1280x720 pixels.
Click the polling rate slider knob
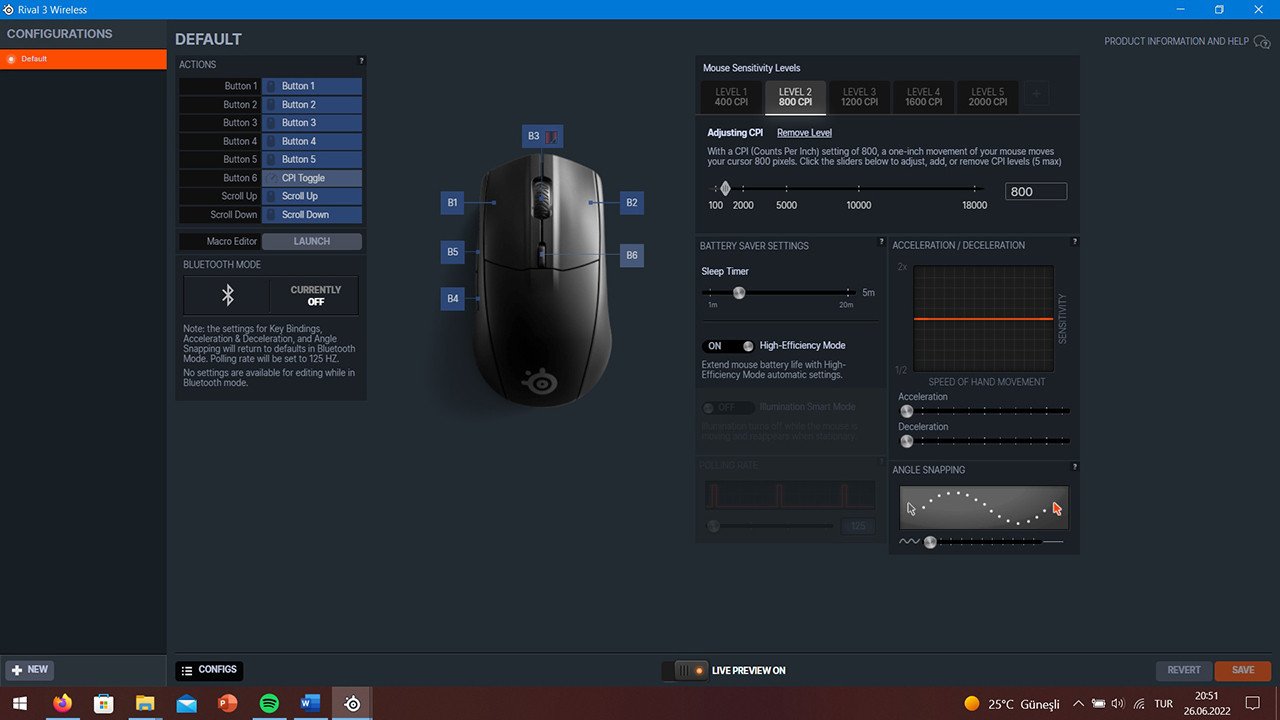click(x=713, y=526)
